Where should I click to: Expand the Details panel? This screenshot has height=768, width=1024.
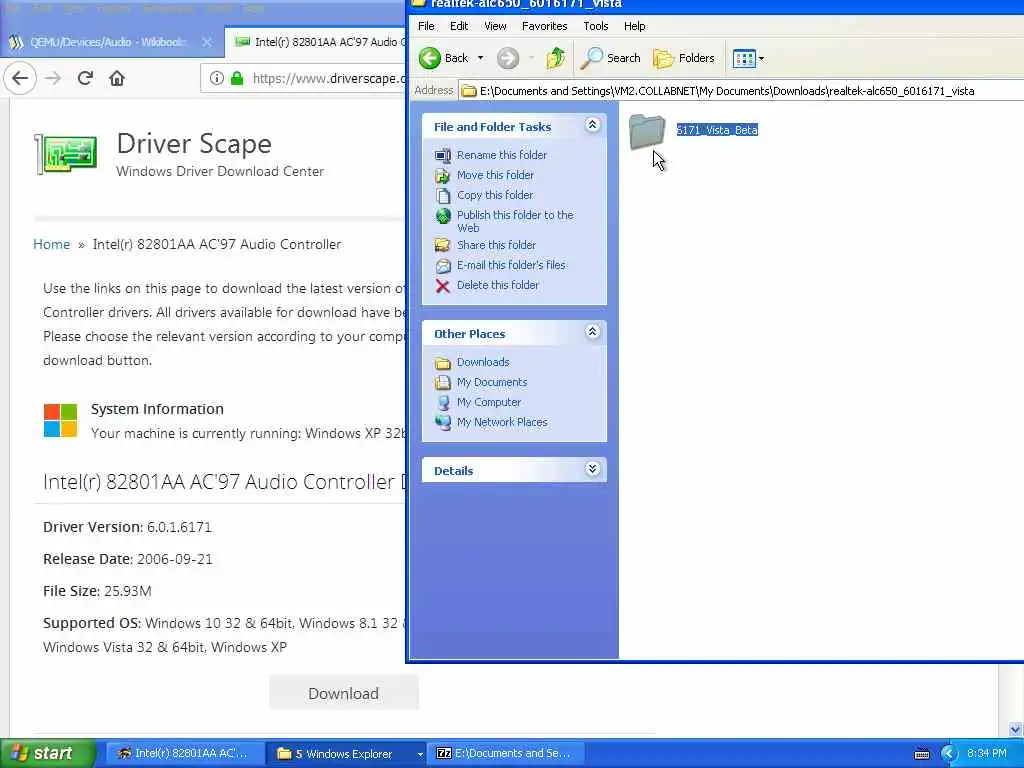tap(592, 469)
